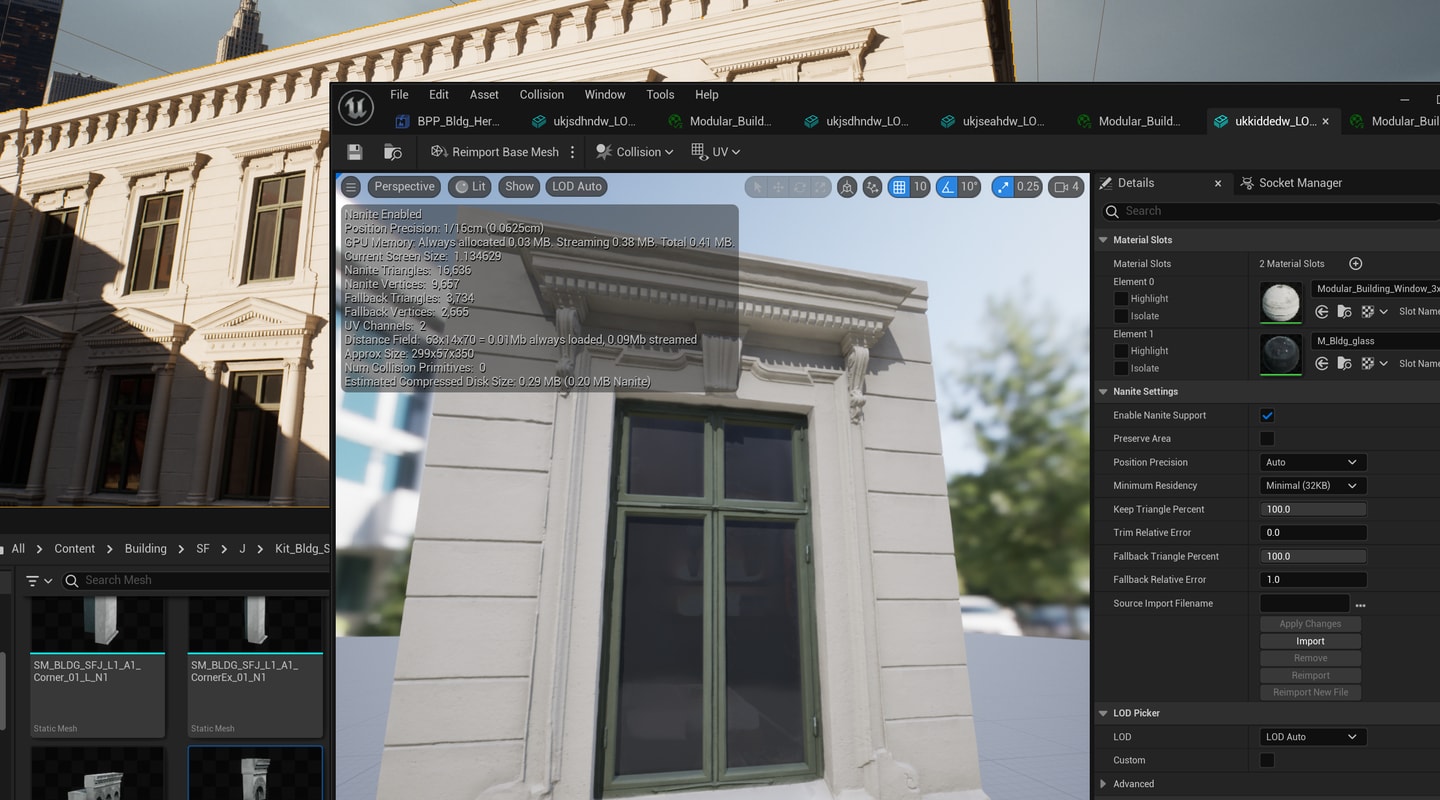Open Reimport Base Mesh three-dot options

(573, 152)
